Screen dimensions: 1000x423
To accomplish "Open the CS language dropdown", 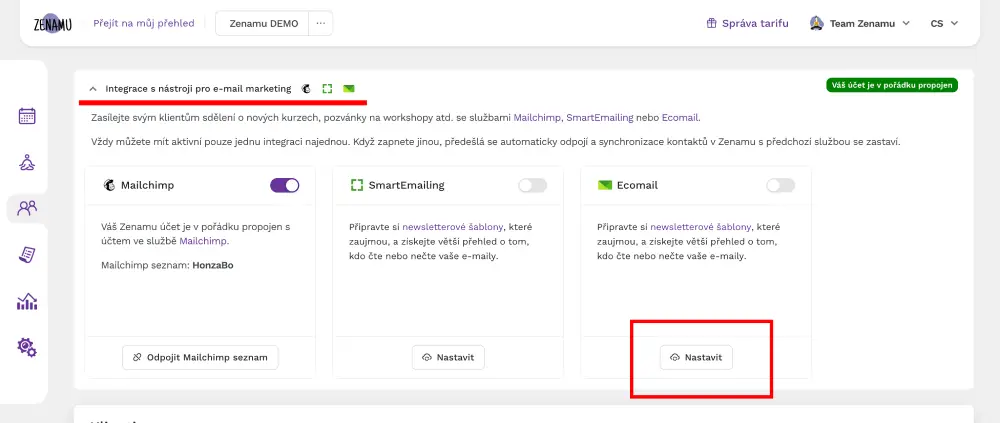I will pyautogui.click(x=945, y=24).
